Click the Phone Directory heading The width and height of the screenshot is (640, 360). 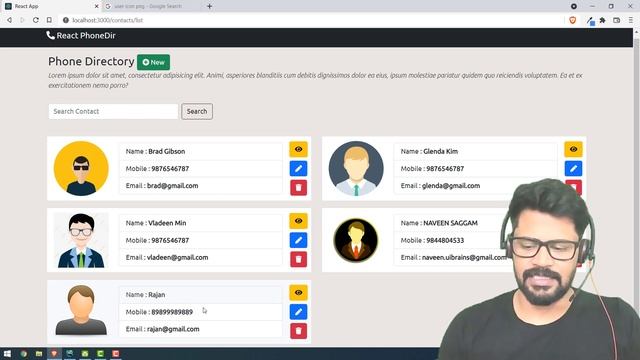click(x=91, y=62)
